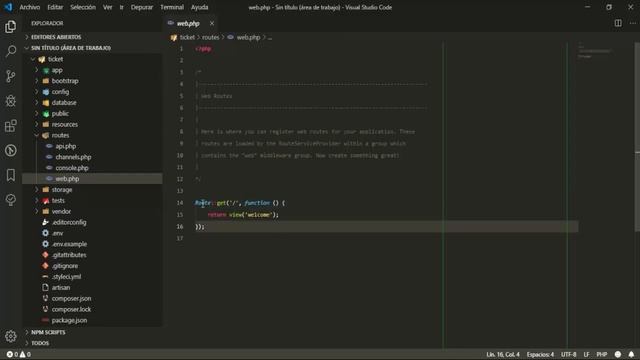Change indentation via Espacios: 4

(x=540, y=354)
